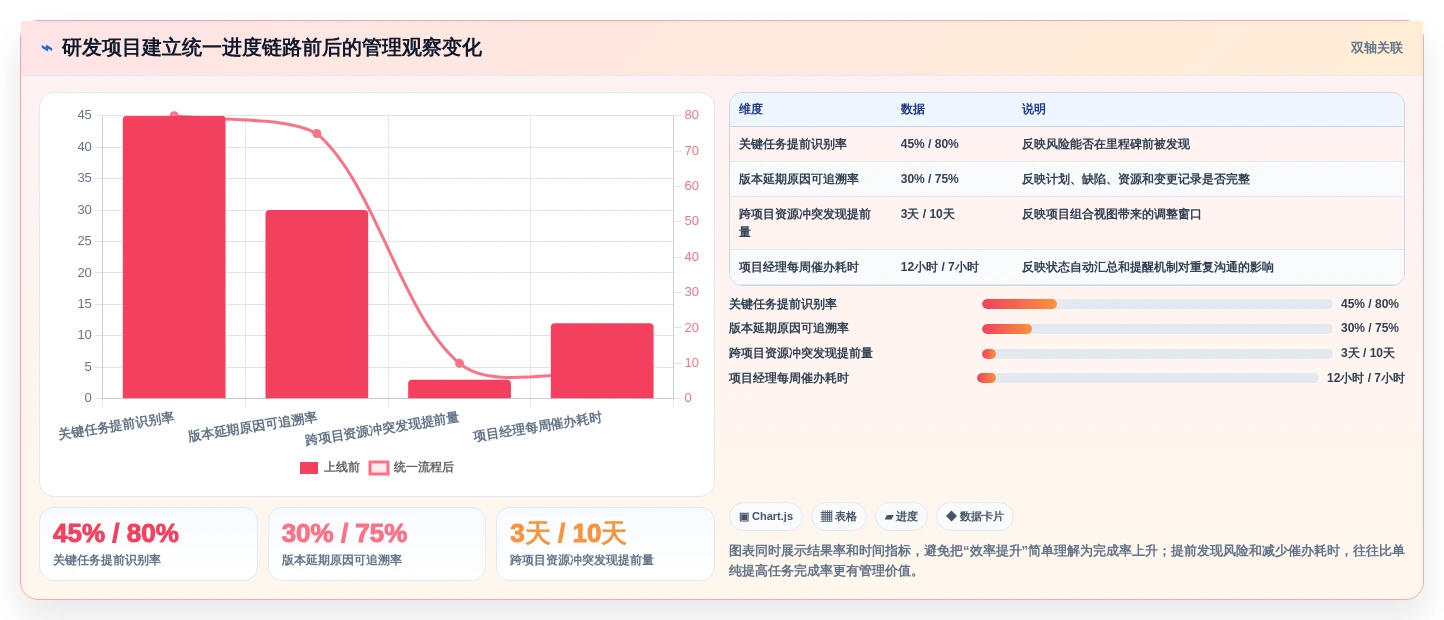This screenshot has width=1444, height=620.
Task: Click the x-axis label 关键任务提前识别率
Action: point(116,426)
